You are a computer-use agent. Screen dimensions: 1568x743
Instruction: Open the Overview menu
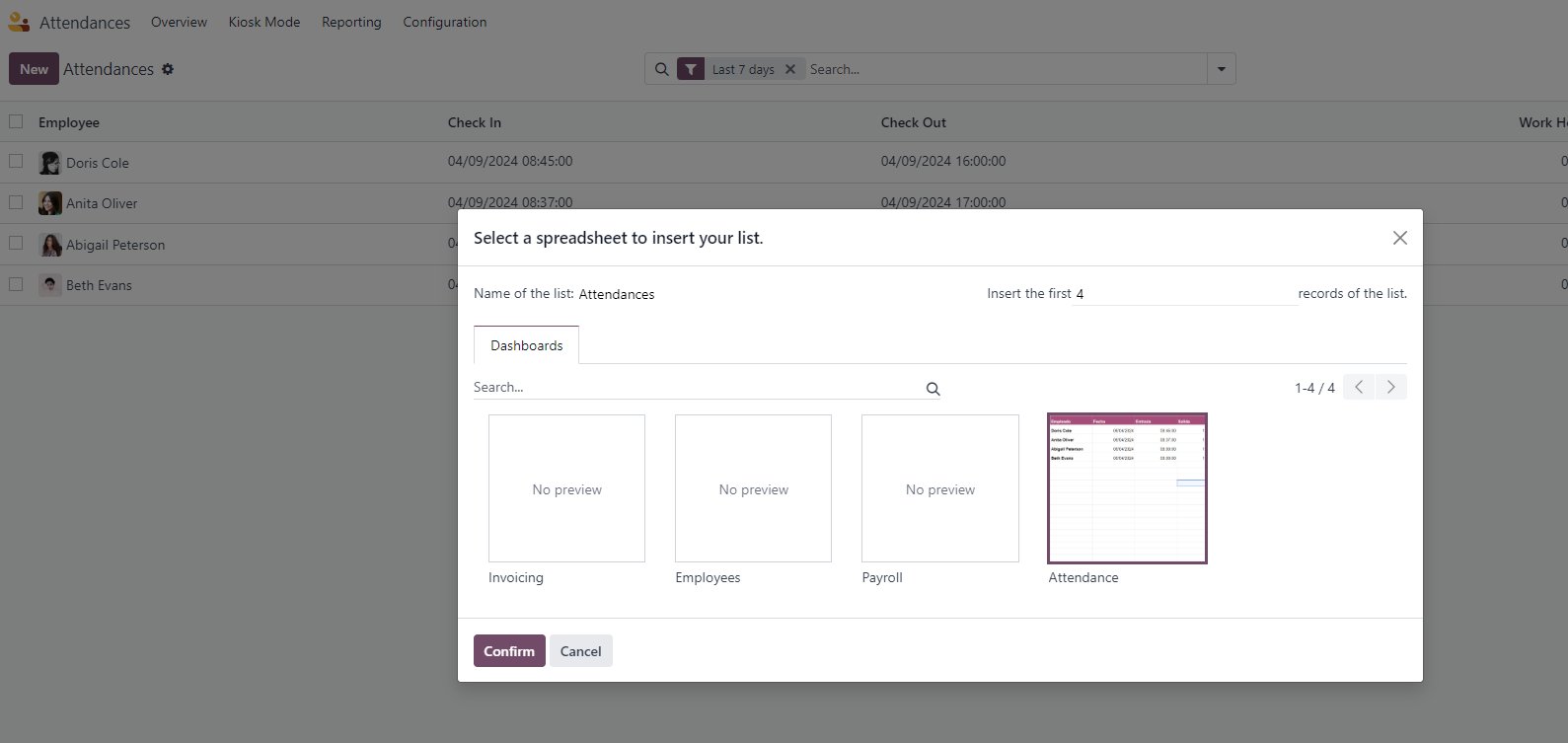pos(179,22)
